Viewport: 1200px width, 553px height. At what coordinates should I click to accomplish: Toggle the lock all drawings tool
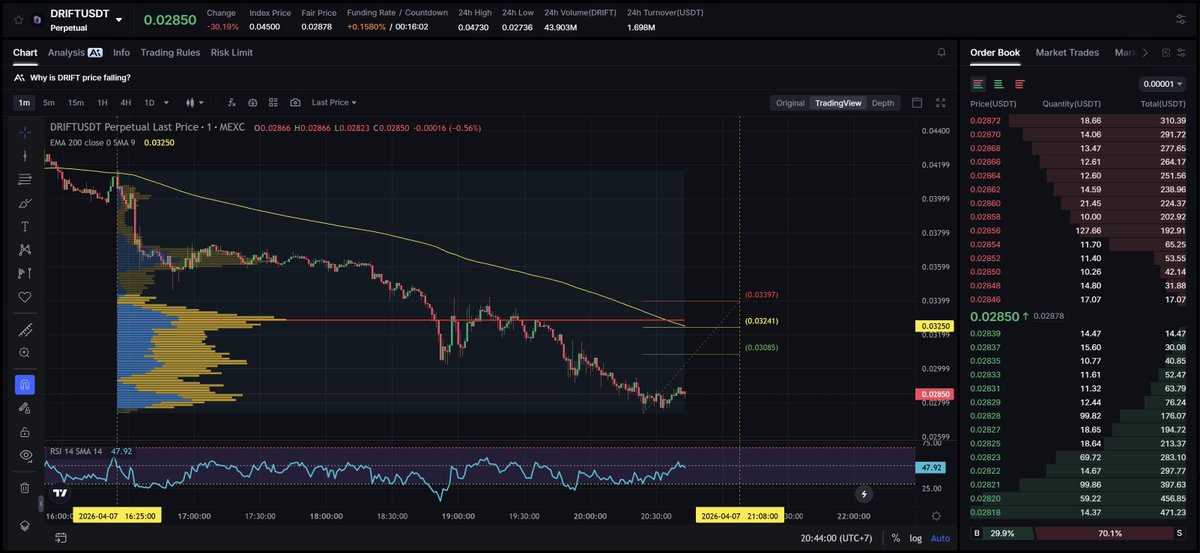(x=25, y=432)
